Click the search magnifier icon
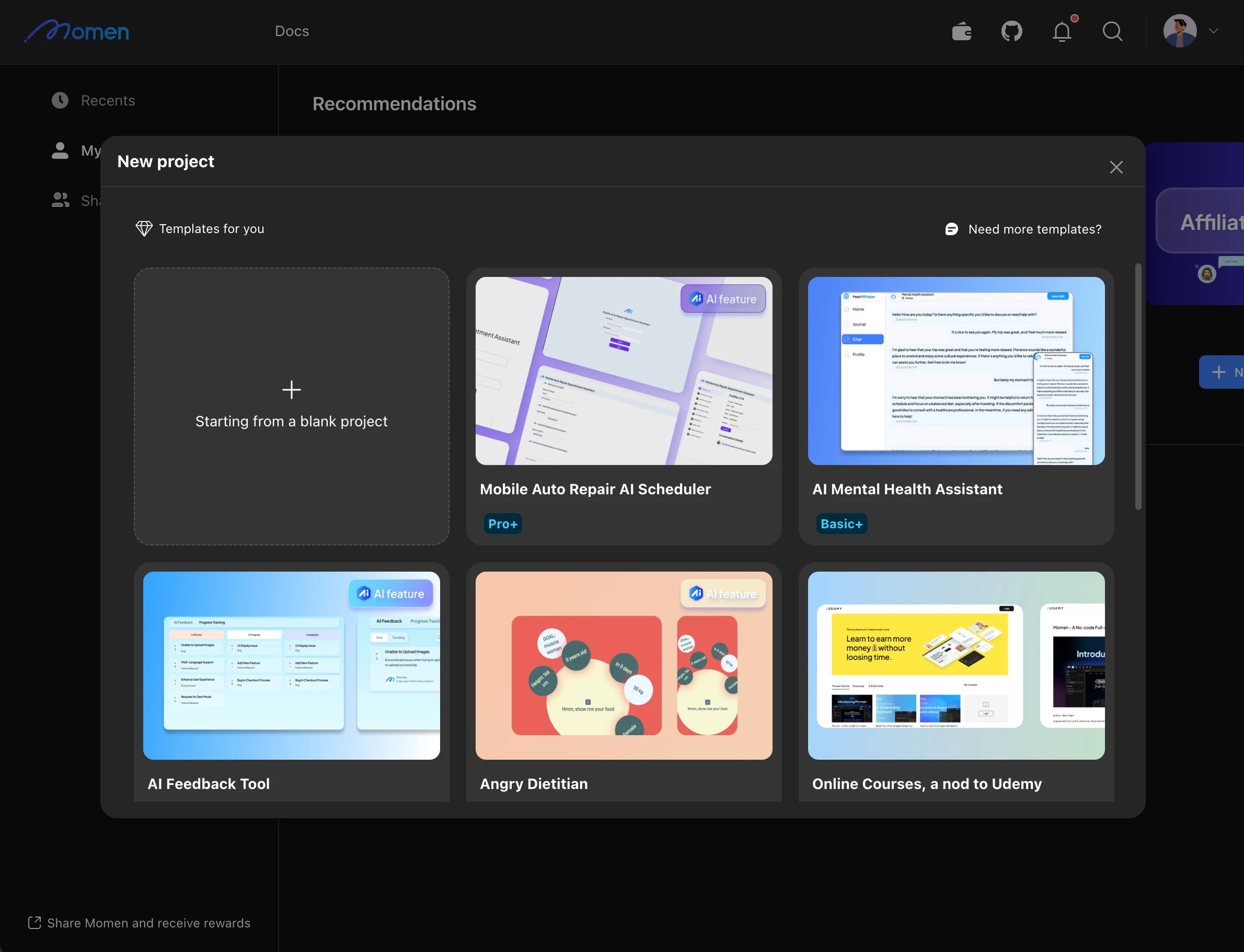The image size is (1244, 952). 1112,31
